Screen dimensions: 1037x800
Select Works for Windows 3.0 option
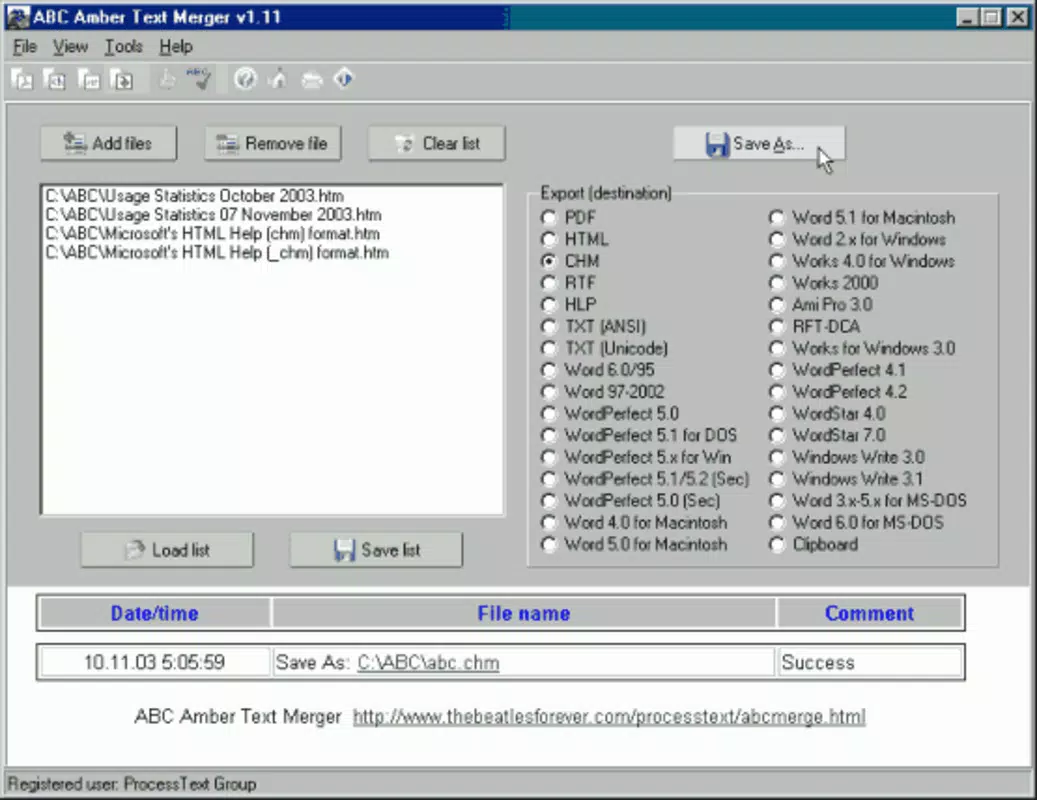click(x=862, y=348)
